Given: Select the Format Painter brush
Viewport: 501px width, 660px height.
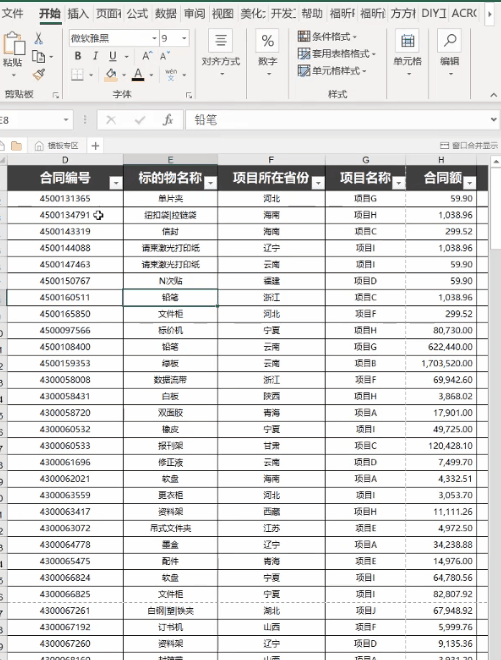Looking at the screenshot, I should click(x=39, y=75).
